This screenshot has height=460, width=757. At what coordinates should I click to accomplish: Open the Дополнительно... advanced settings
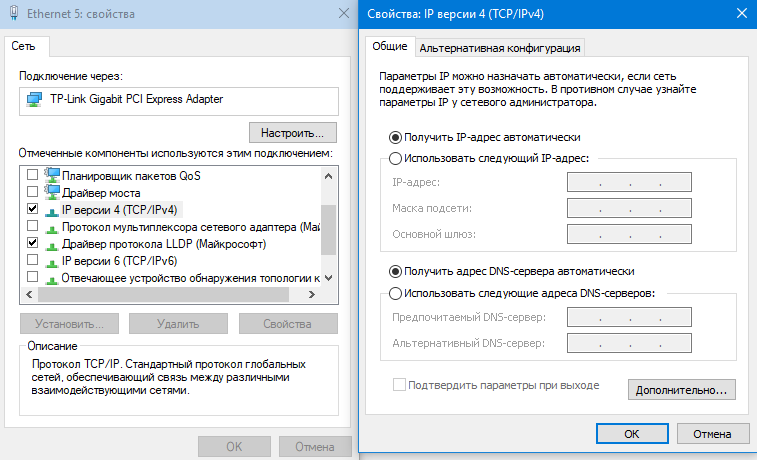pos(681,389)
